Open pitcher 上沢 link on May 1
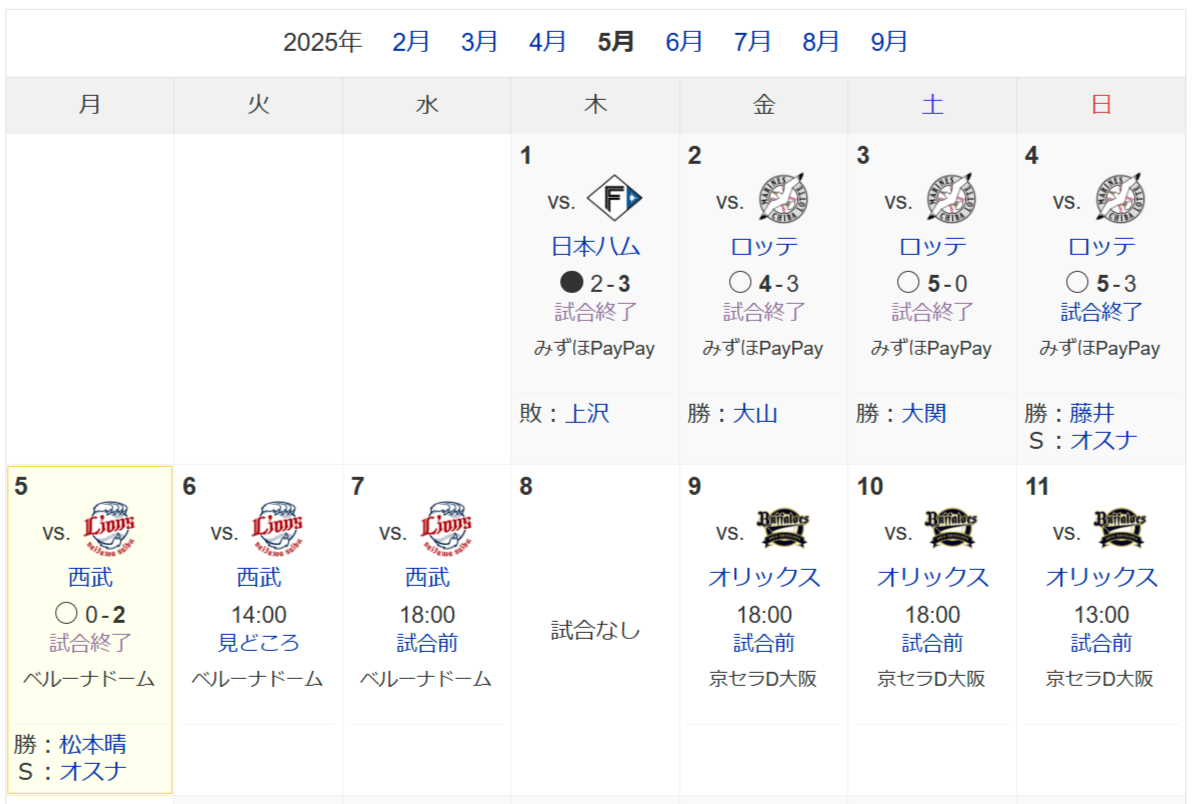The image size is (1194, 804). pos(587,413)
